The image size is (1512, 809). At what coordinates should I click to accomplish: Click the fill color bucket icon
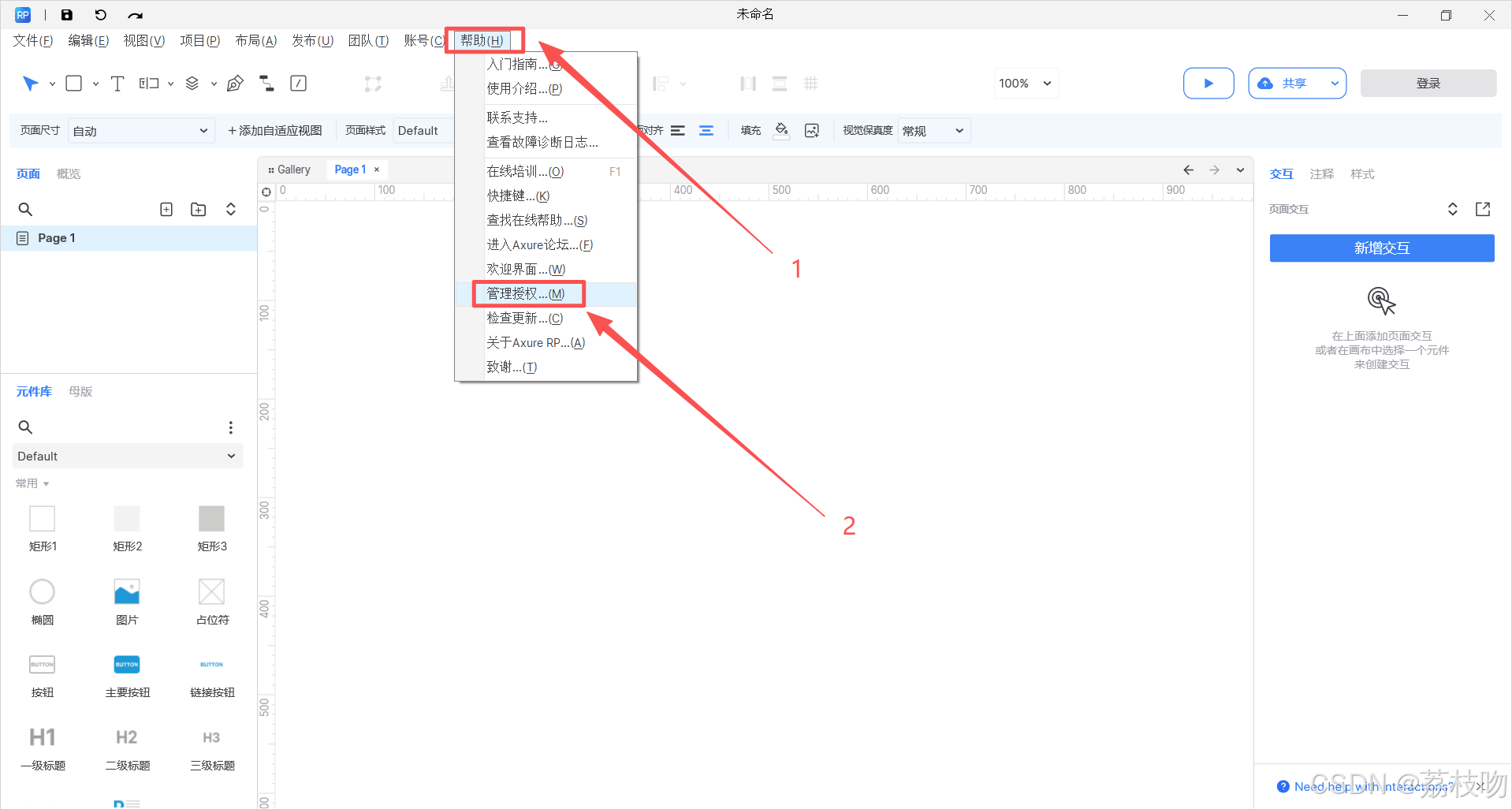781,130
